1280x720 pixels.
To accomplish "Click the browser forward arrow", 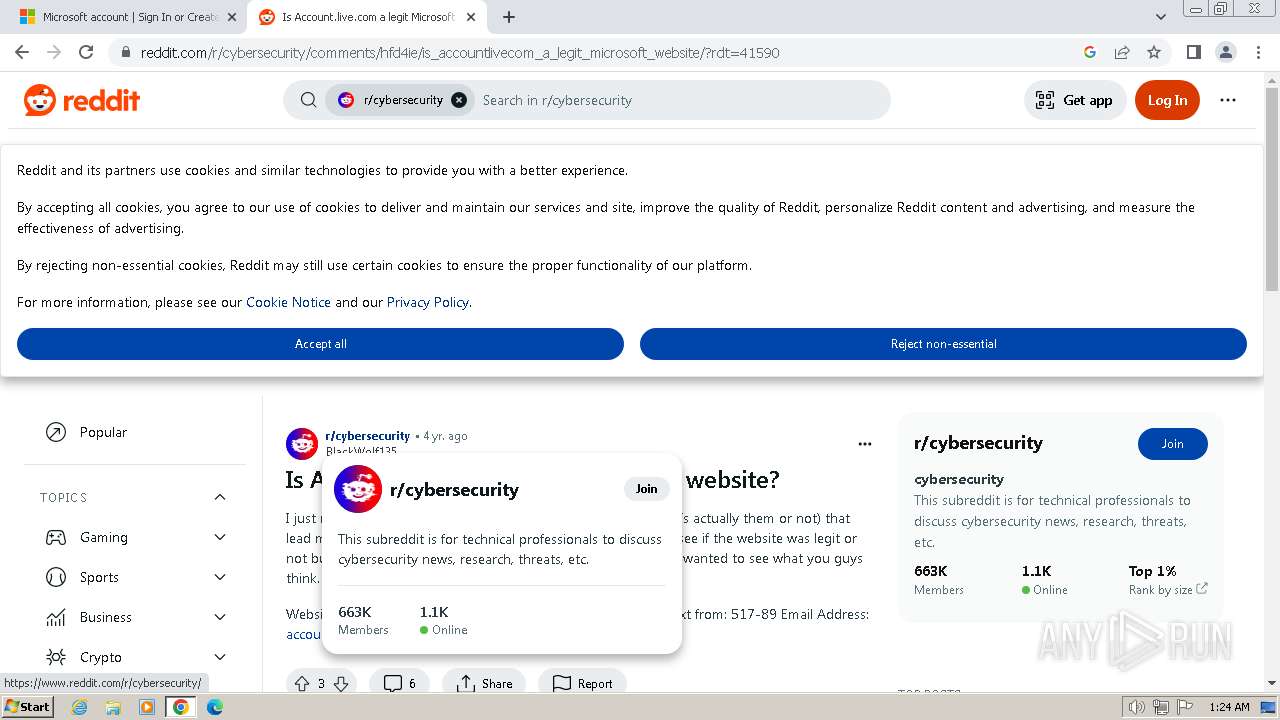I will [54, 52].
